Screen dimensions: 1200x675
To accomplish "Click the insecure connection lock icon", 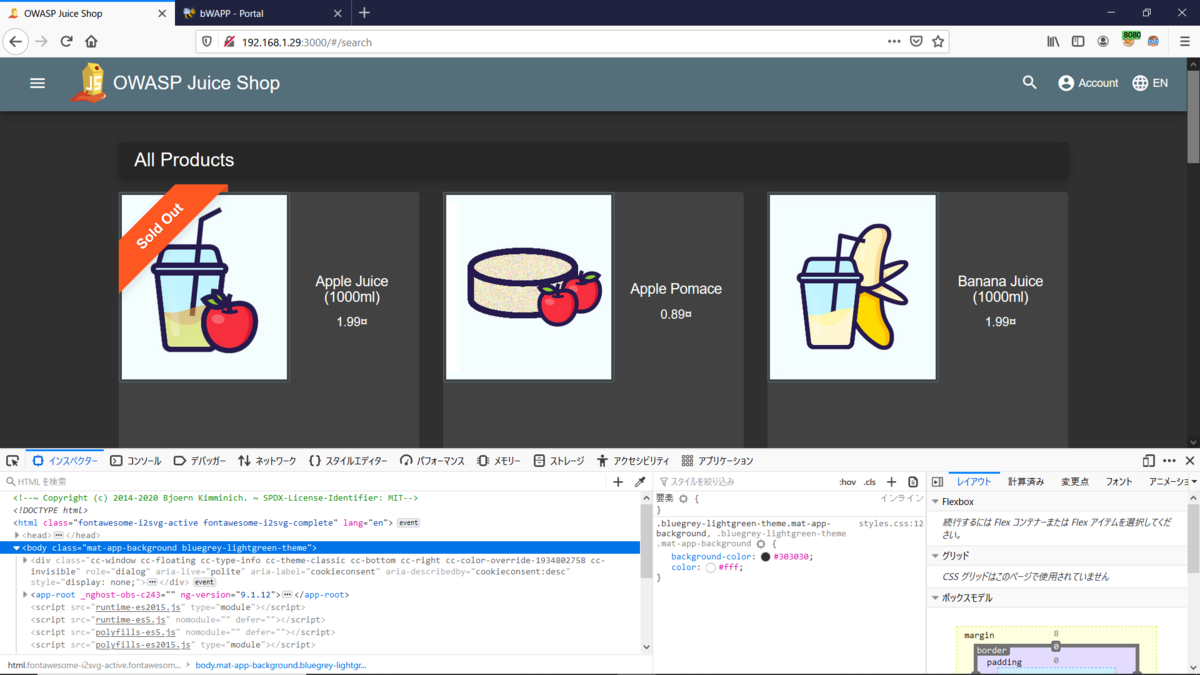I will pyautogui.click(x=229, y=42).
